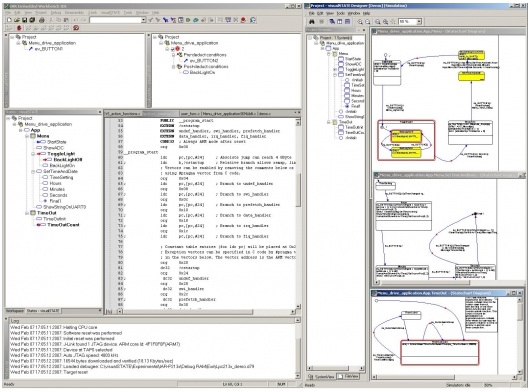Click the blue grid view icon in Designer toolbar
The width and height of the screenshot is (530, 391).
(x=347, y=22)
